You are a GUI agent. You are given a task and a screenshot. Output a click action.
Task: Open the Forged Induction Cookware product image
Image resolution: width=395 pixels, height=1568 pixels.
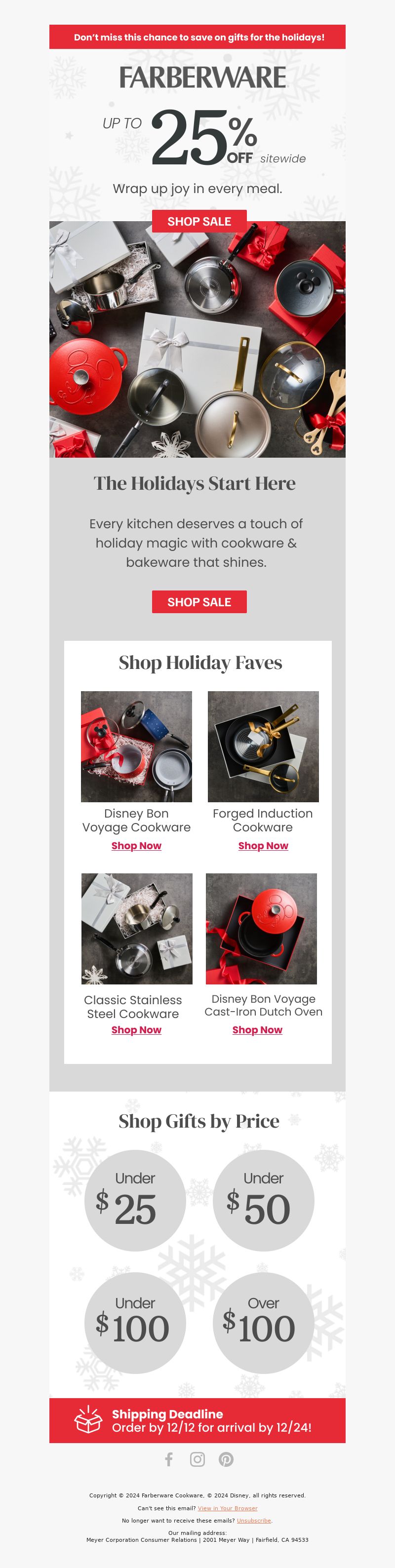pyautogui.click(x=263, y=746)
